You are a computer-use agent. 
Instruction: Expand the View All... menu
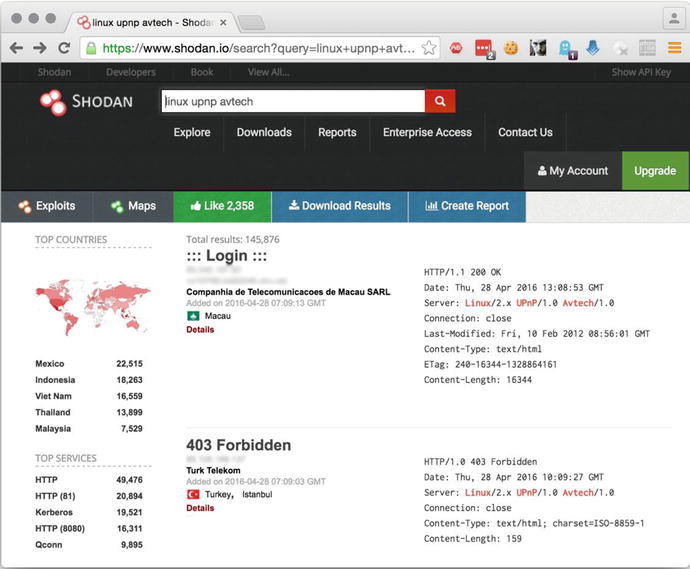click(x=268, y=72)
